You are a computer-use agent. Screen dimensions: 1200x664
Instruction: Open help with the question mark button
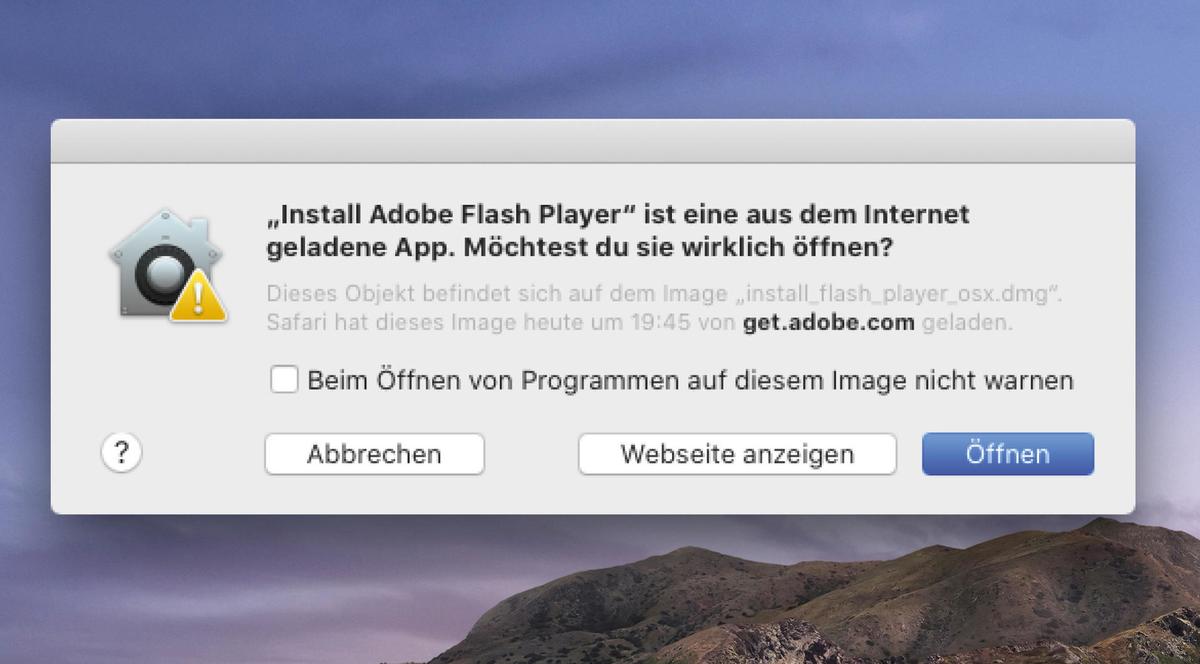(x=122, y=453)
